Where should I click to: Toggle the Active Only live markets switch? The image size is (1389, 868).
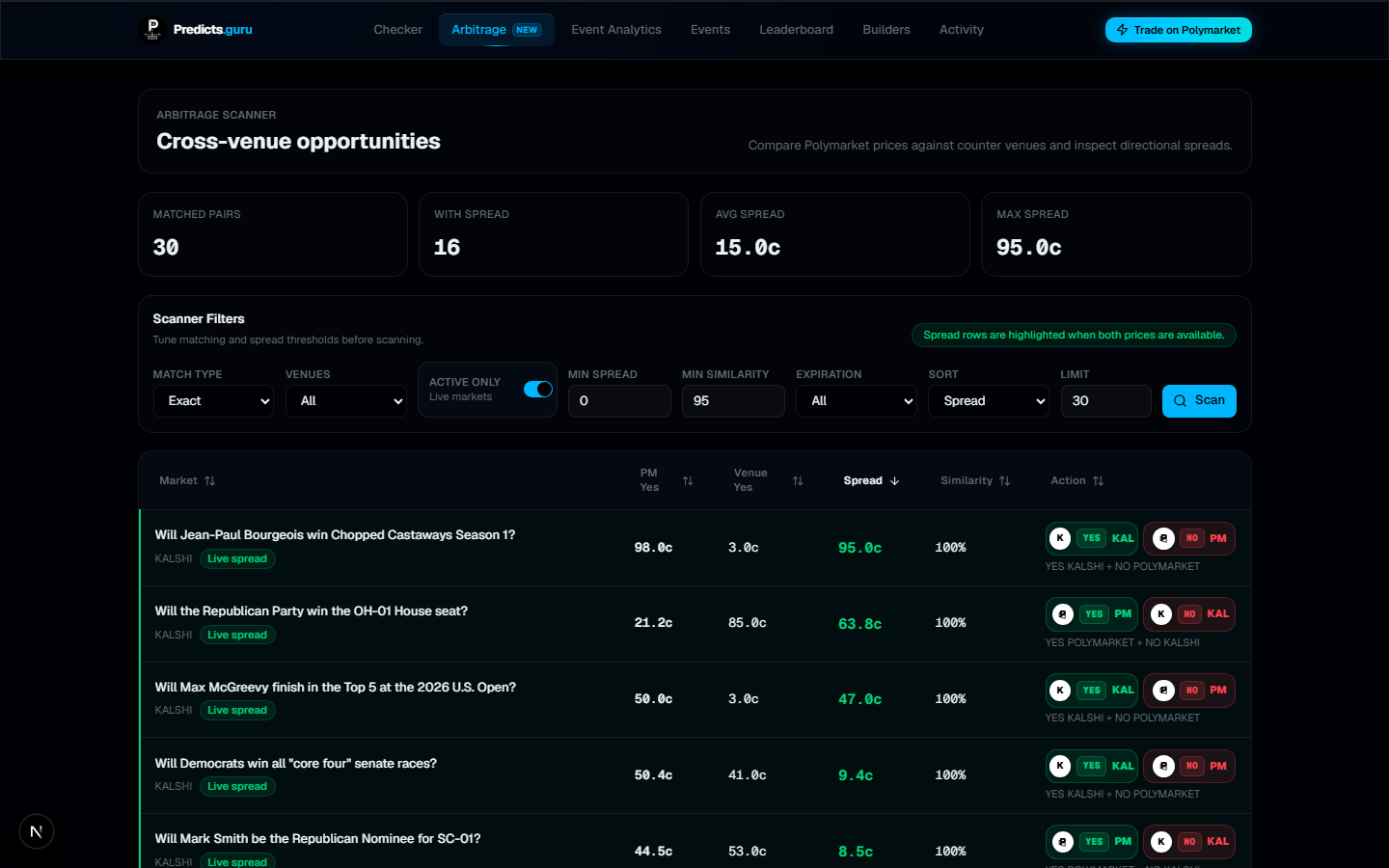[x=538, y=389]
